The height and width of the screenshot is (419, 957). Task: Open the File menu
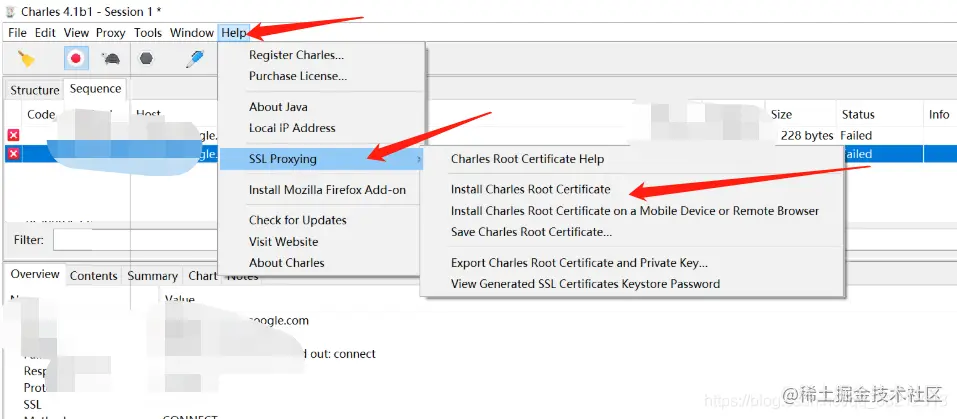click(x=17, y=33)
